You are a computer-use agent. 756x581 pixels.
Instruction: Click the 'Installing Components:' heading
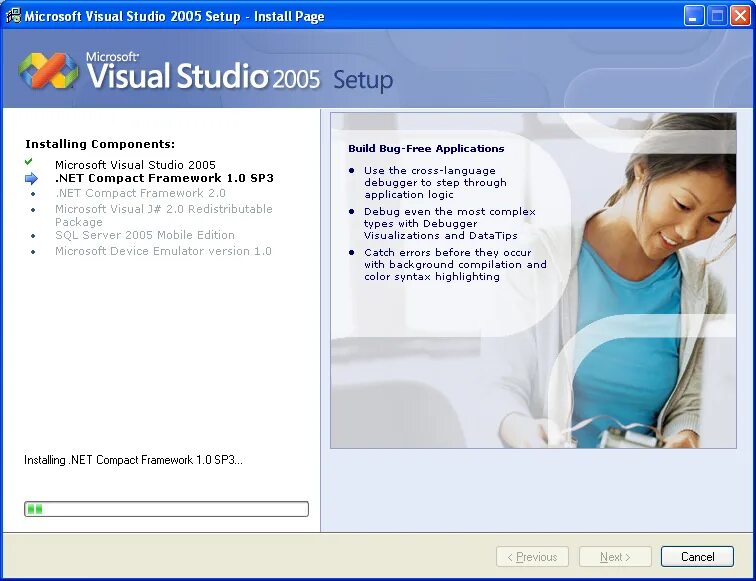click(100, 144)
